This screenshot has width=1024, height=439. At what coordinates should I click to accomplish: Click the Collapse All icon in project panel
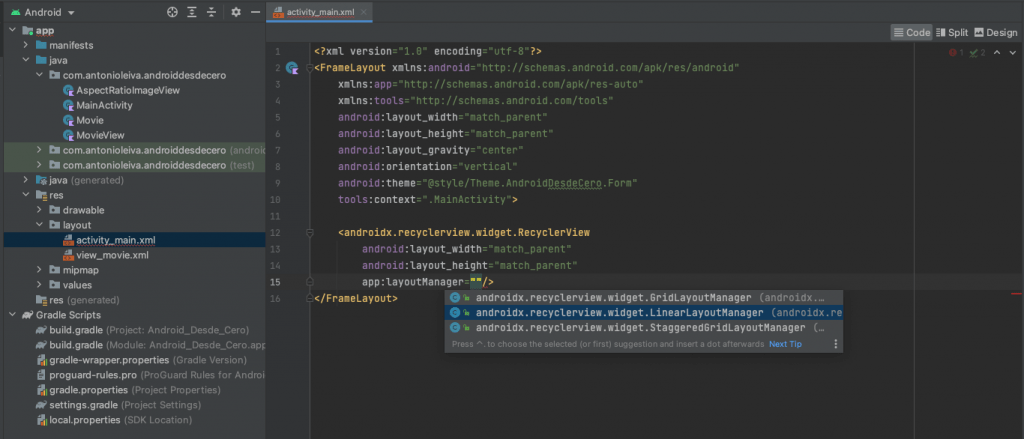210,12
